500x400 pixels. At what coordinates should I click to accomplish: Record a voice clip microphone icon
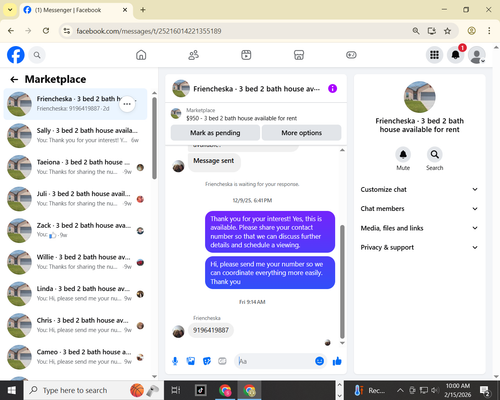click(x=175, y=361)
